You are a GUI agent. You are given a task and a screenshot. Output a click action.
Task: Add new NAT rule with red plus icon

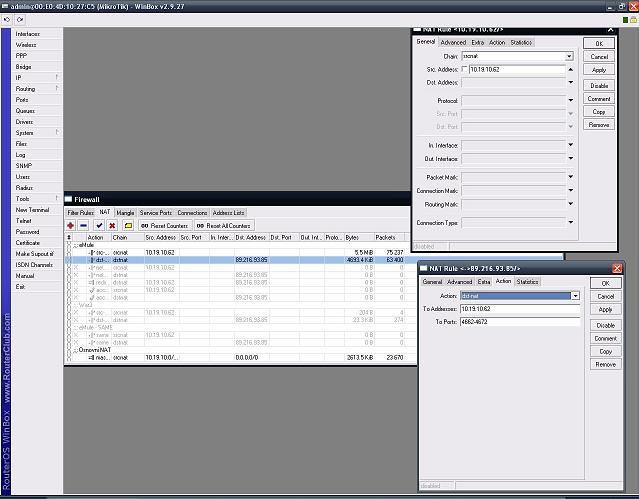pyautogui.click(x=71, y=225)
